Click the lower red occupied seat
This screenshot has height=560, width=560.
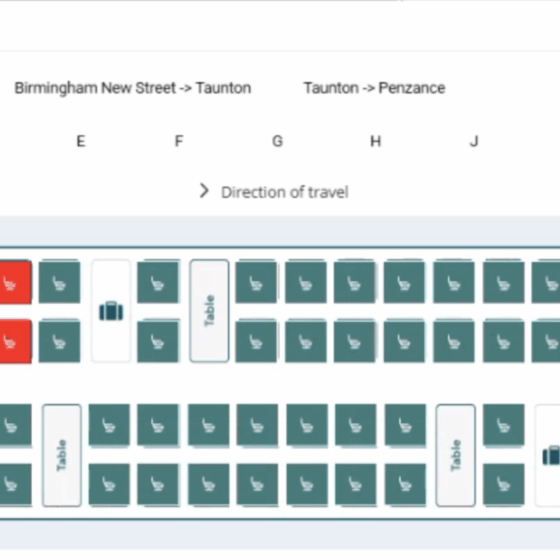15,341
